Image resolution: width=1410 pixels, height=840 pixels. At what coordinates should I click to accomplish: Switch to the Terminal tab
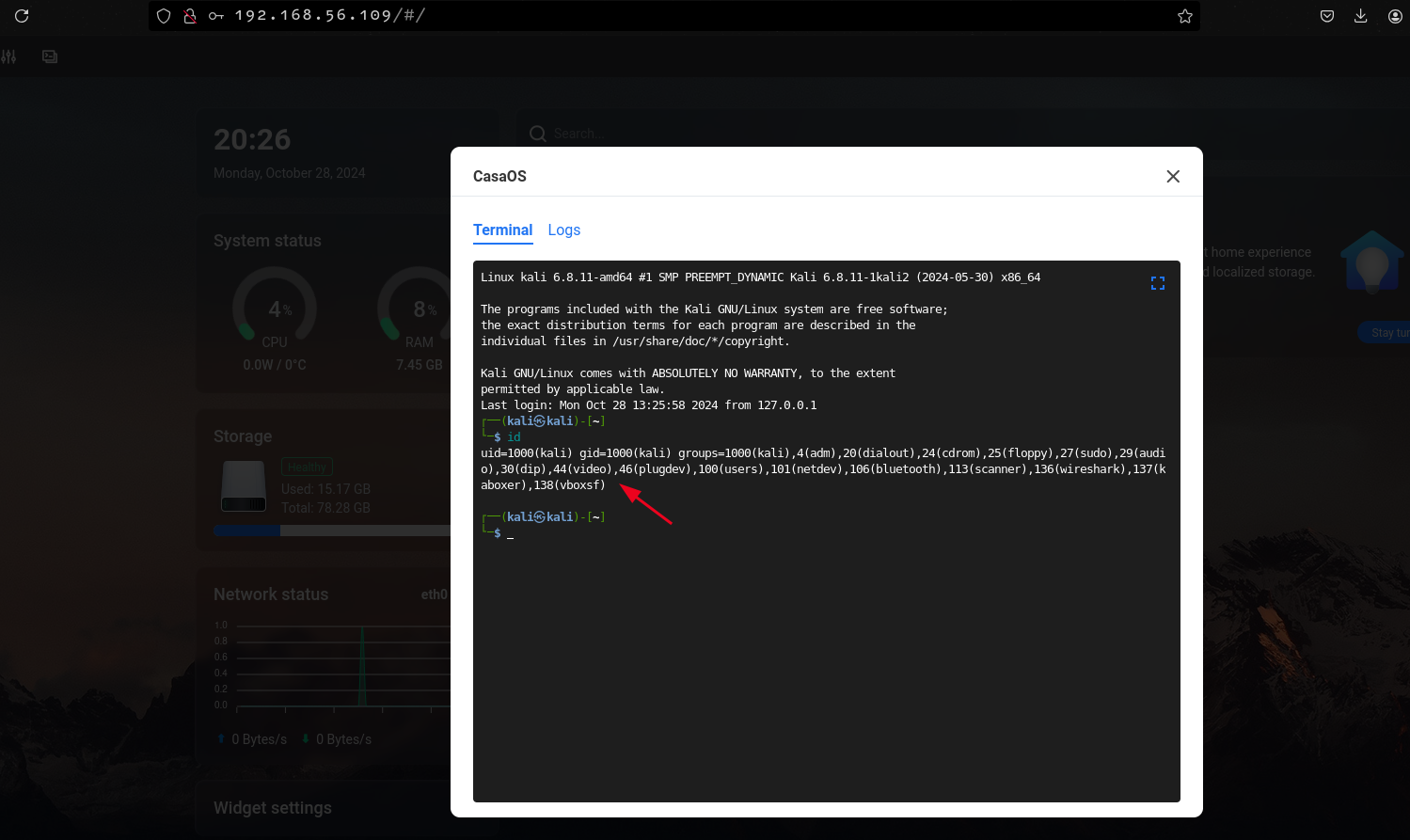502,230
